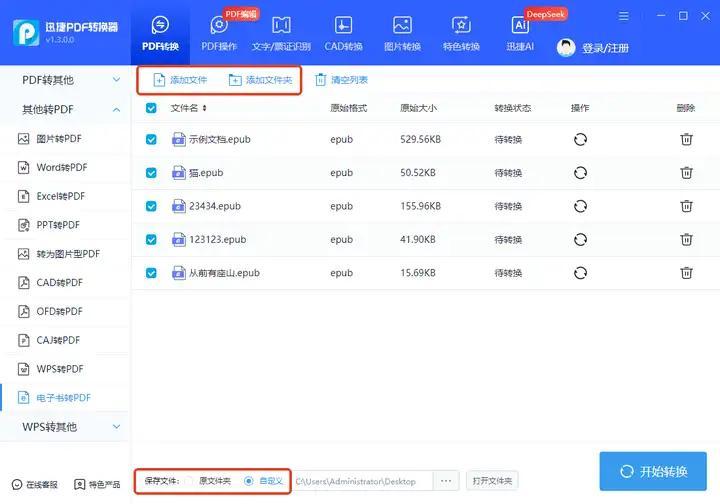Collapse the 其他转PDF section
720x504 pixels.
coord(116,109)
